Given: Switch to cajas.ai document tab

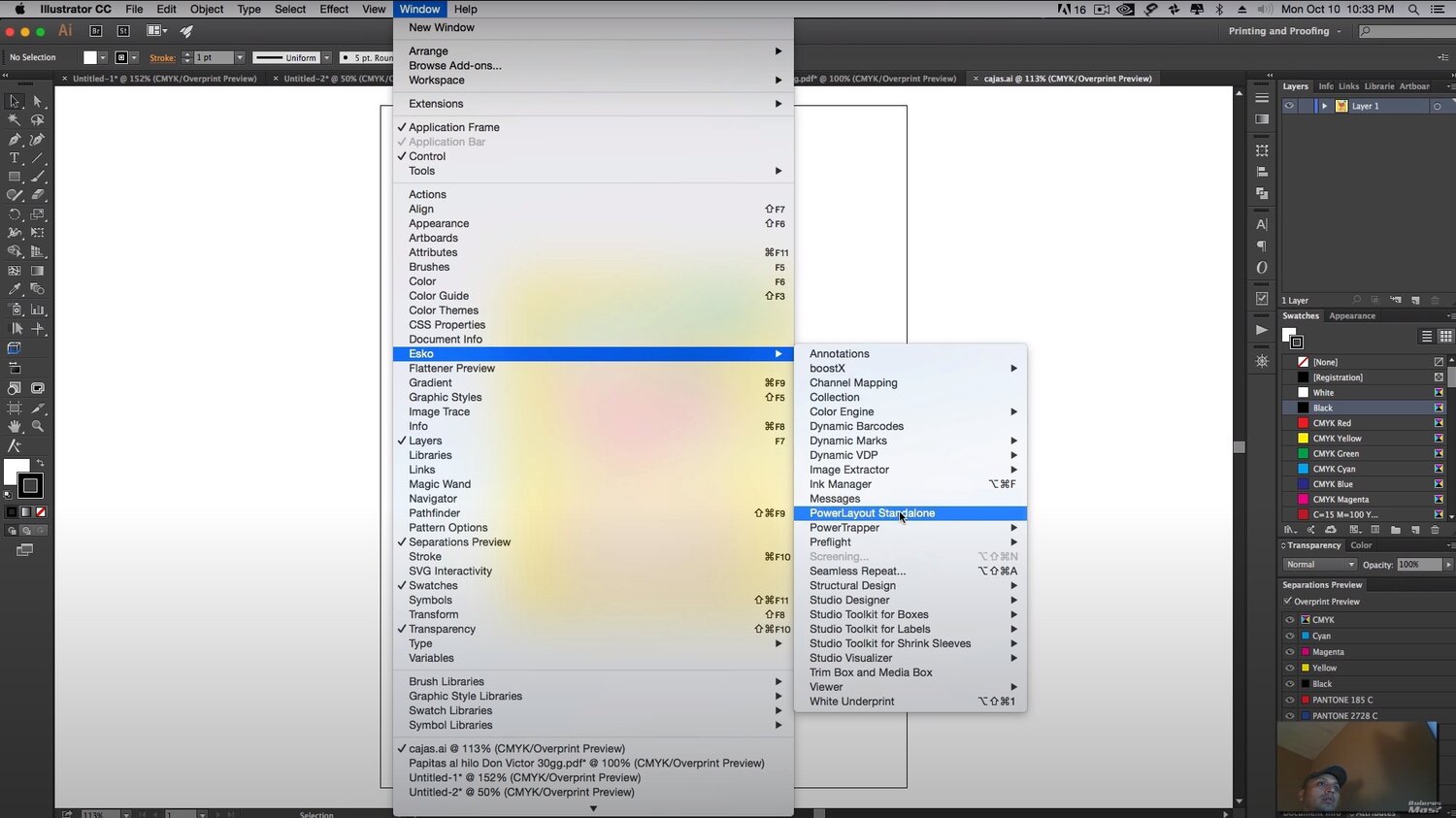Looking at the screenshot, I should click(x=1068, y=79).
